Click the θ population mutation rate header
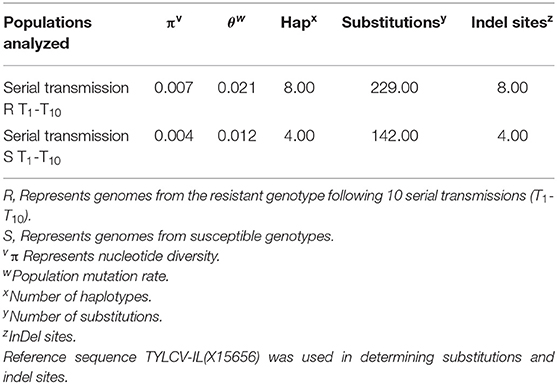 [237, 22]
